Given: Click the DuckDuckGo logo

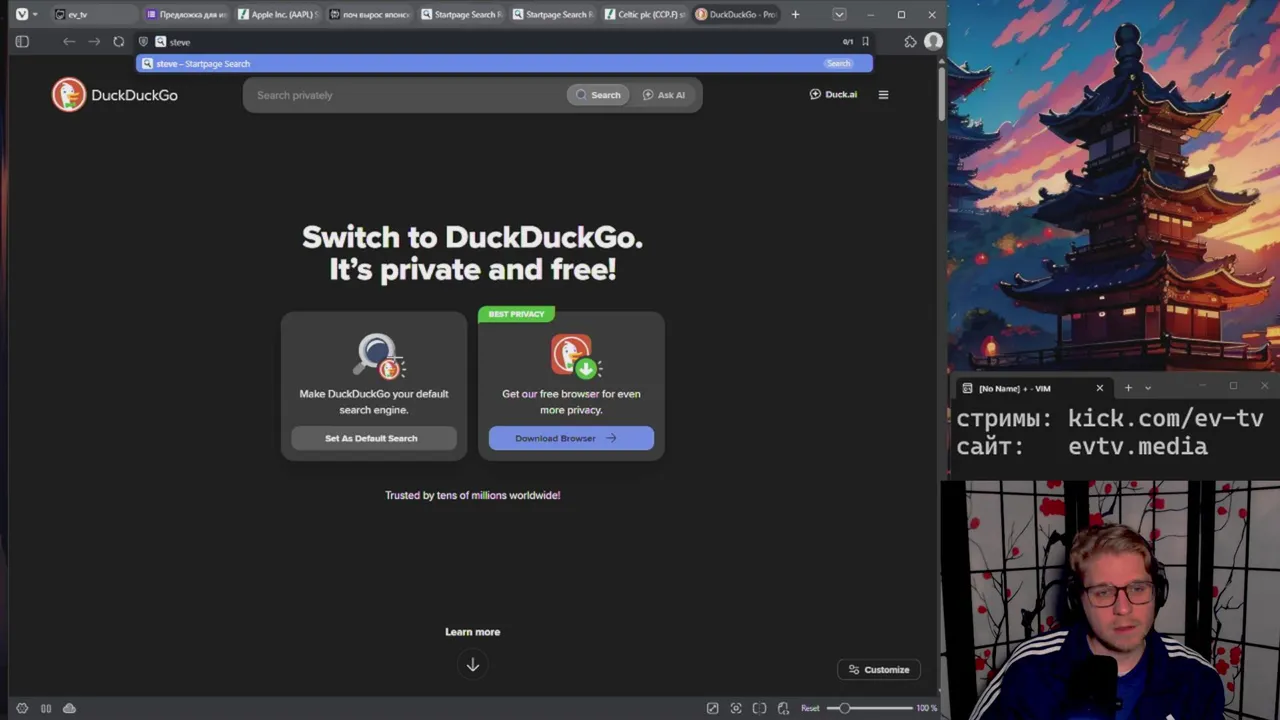Looking at the screenshot, I should point(115,95).
